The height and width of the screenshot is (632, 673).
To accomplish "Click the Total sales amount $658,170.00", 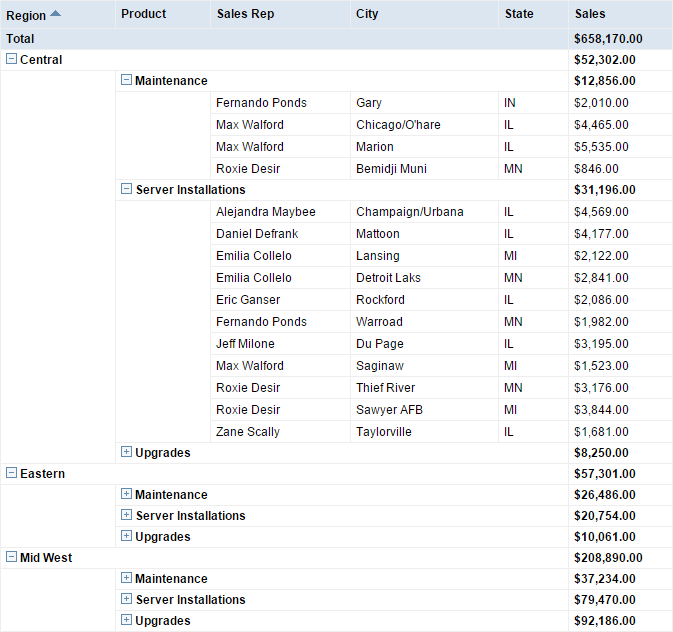I will pos(608,39).
